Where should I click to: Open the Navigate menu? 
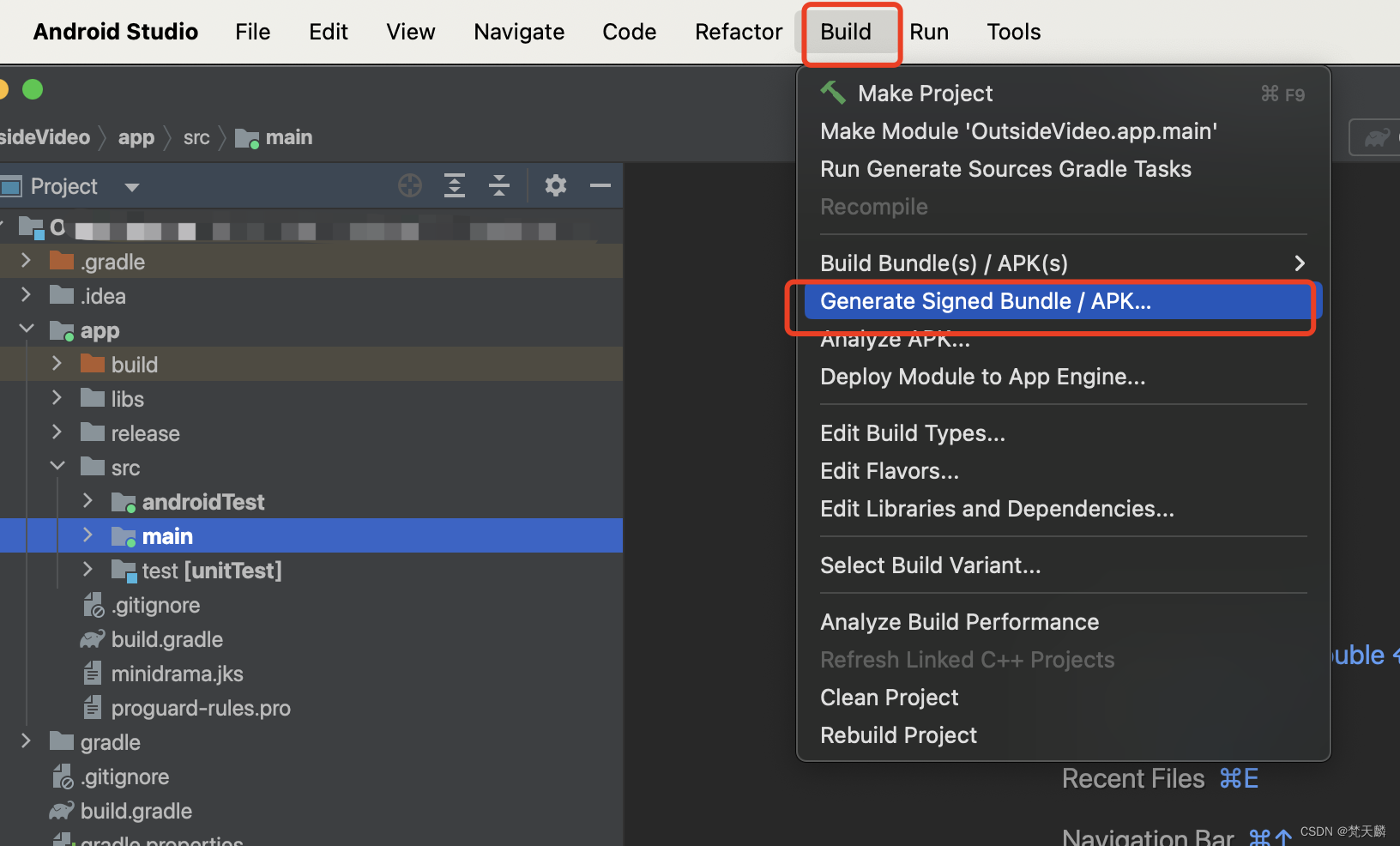519,32
